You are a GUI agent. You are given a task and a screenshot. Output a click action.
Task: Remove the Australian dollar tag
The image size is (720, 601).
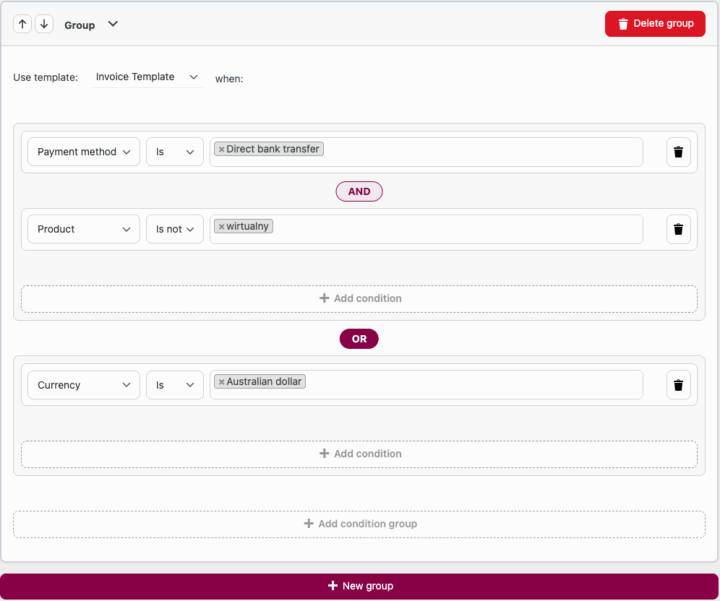coord(221,382)
